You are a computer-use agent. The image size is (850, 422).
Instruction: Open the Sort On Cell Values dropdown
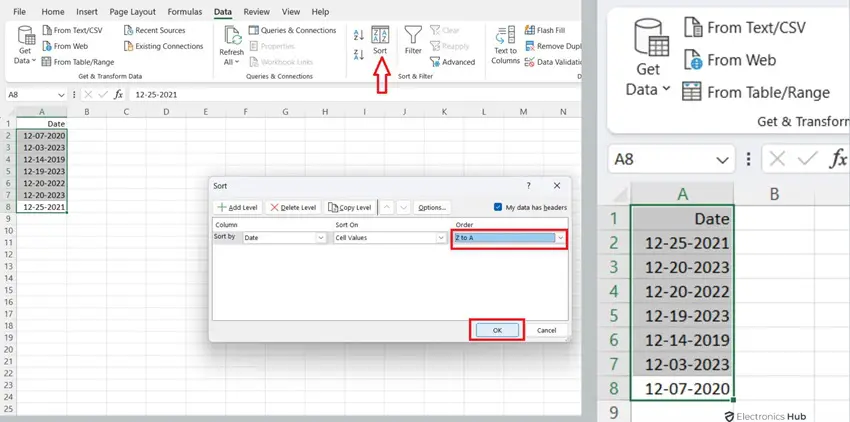pos(440,238)
